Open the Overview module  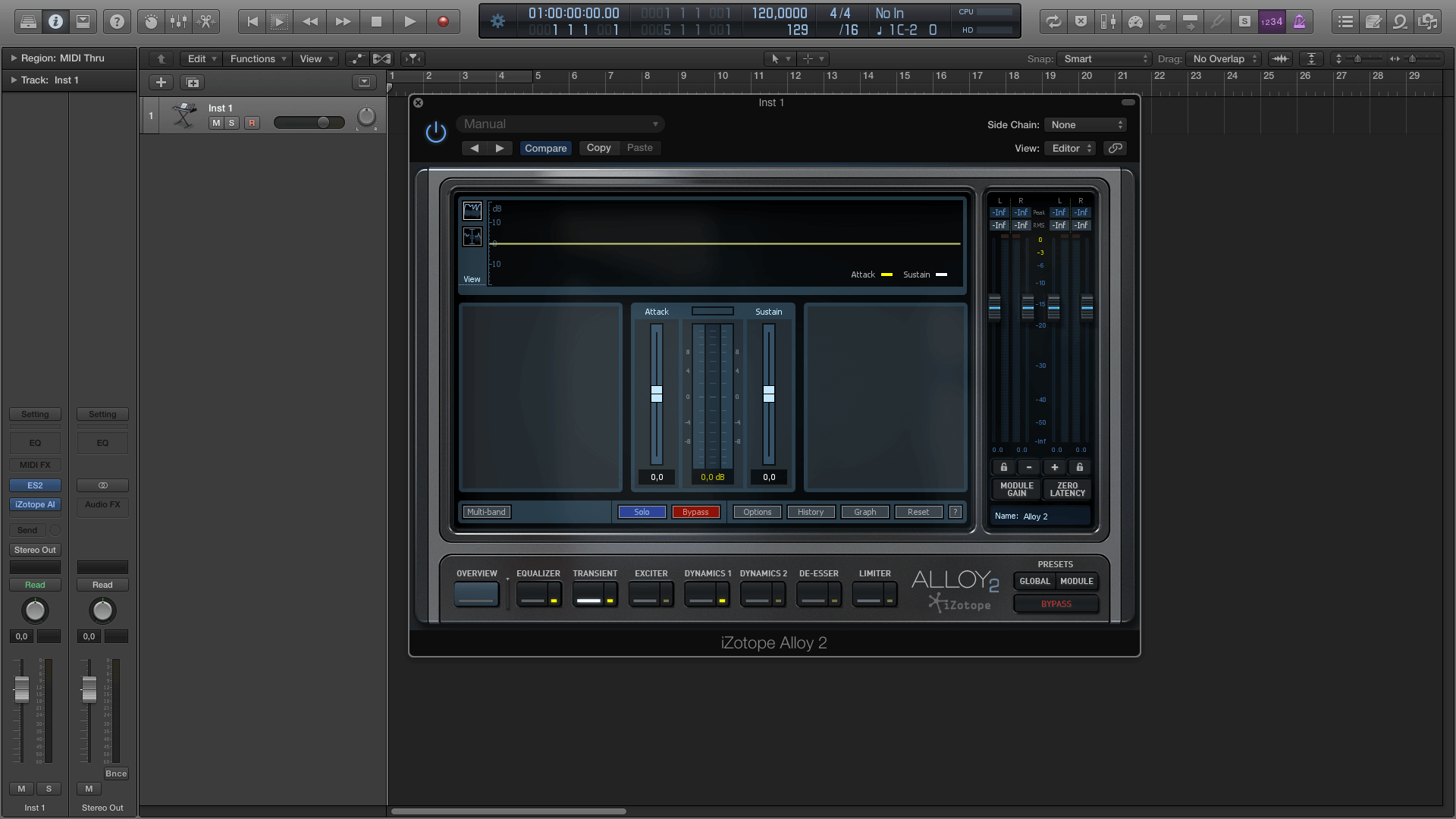(x=476, y=595)
